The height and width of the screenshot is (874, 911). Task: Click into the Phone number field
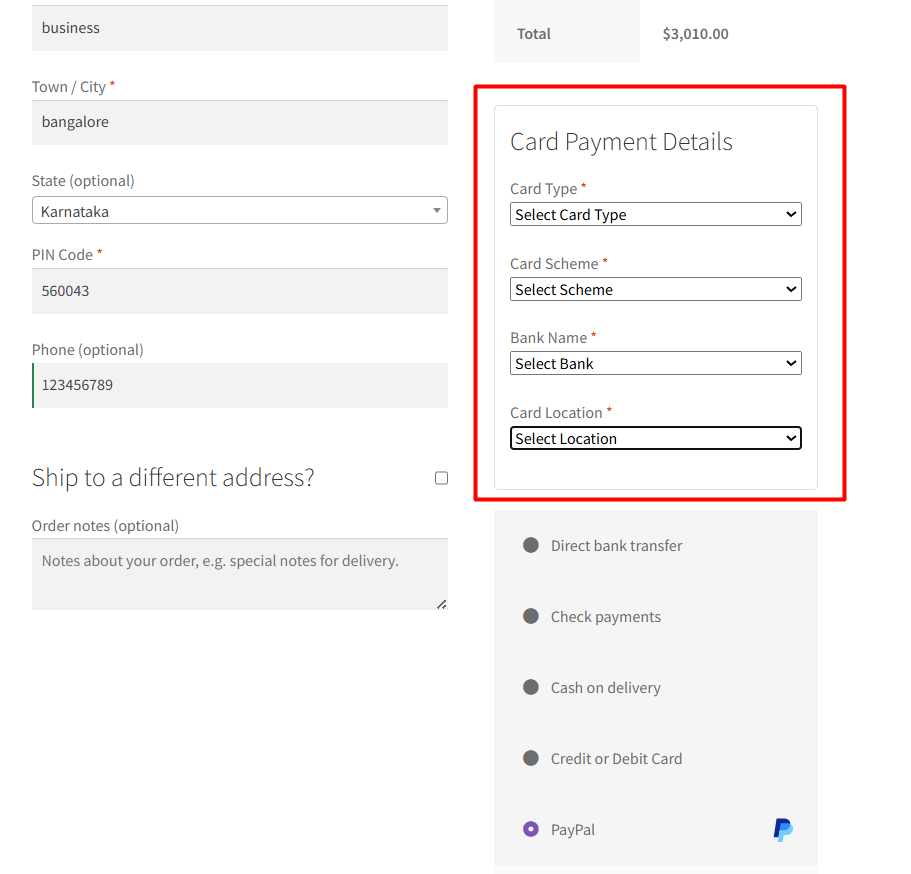pos(239,385)
